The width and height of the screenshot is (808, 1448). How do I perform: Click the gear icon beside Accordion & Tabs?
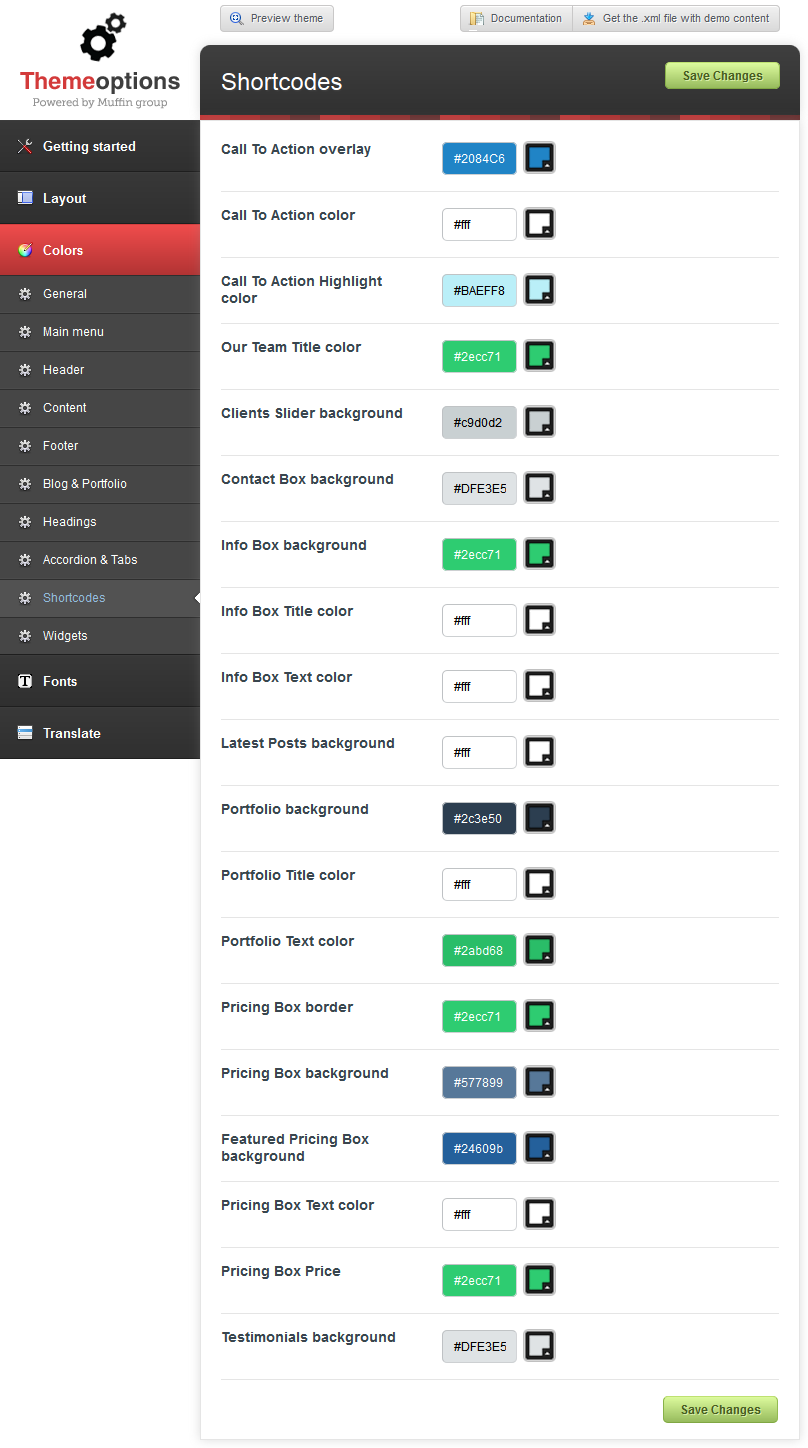coord(25,560)
